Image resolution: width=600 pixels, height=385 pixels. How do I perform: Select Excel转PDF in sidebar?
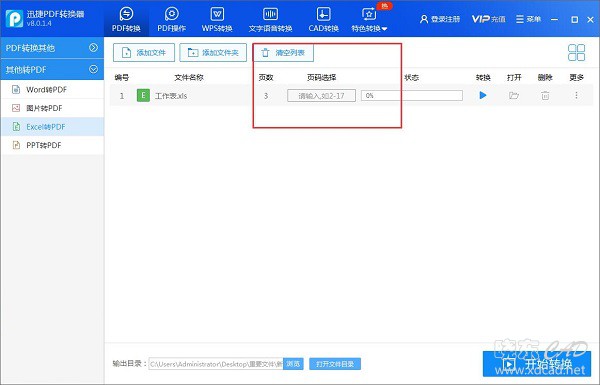click(x=52, y=127)
